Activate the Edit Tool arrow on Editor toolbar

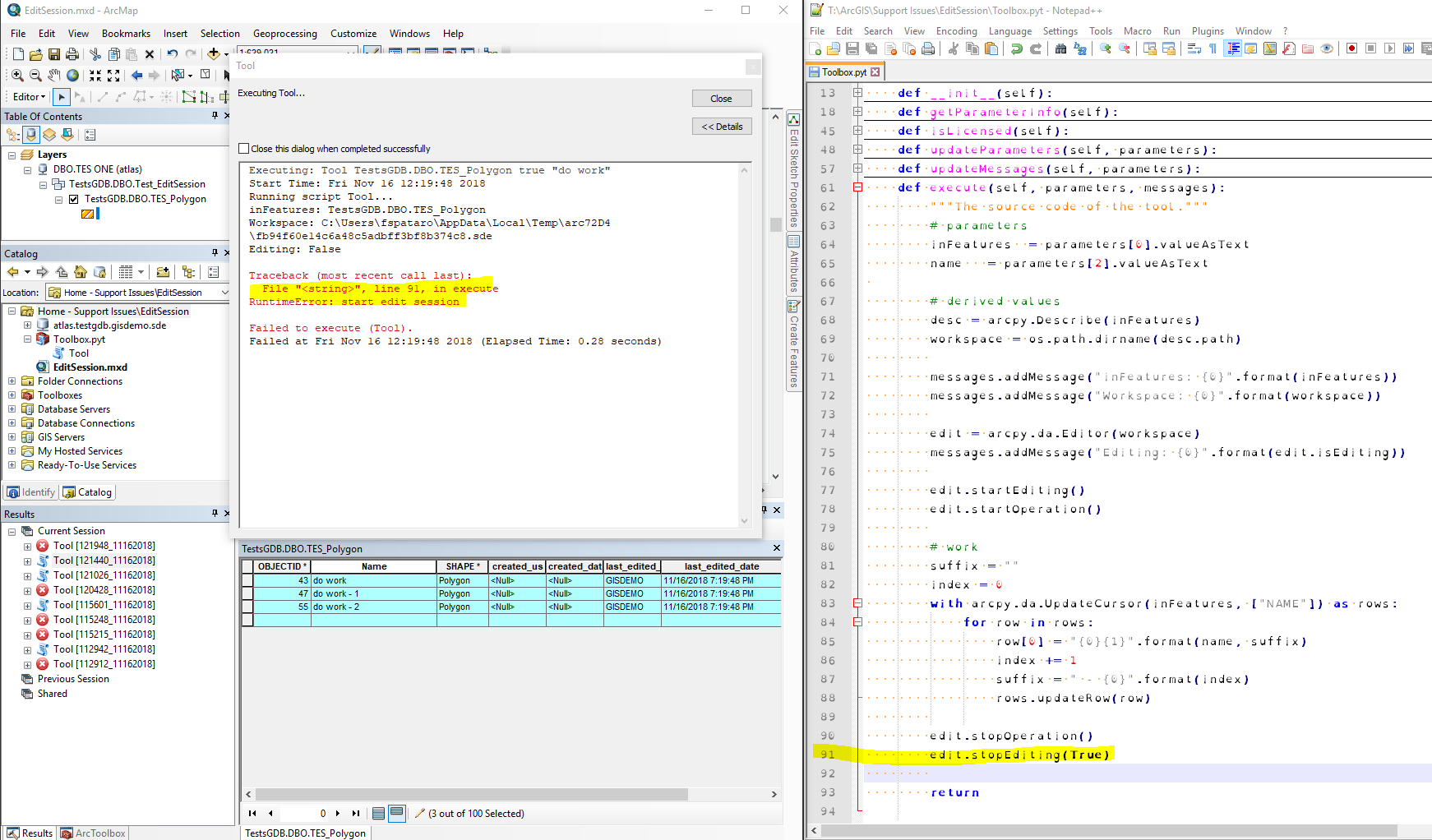62,97
